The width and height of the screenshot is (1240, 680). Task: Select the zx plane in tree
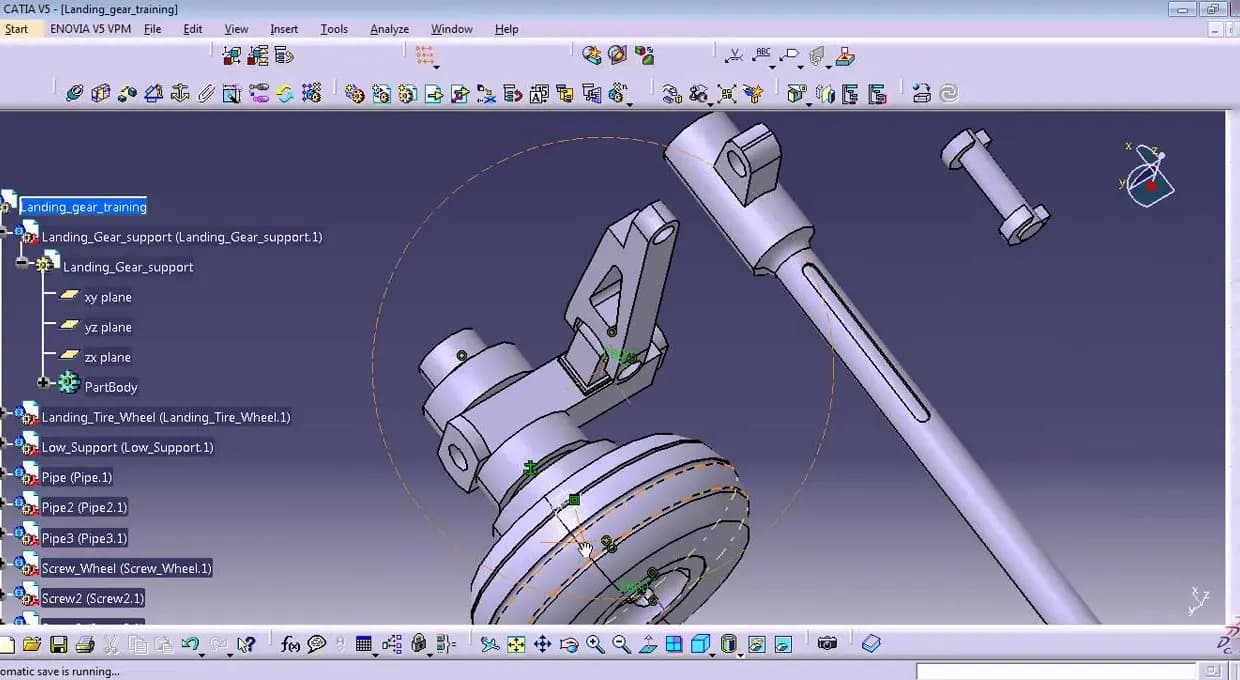pyautogui.click(x=108, y=357)
